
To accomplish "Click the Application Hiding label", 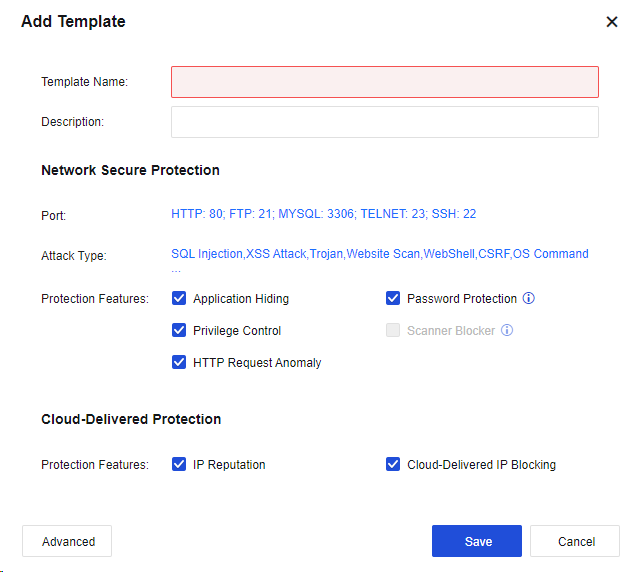I will coord(241,299).
